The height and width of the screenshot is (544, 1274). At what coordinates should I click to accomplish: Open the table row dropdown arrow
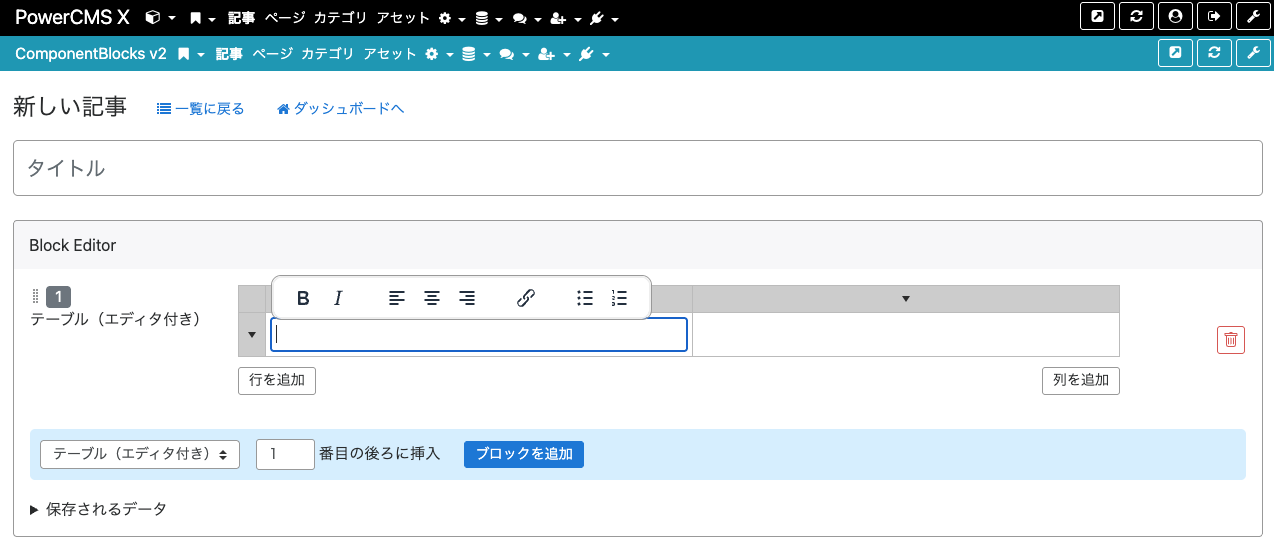252,335
